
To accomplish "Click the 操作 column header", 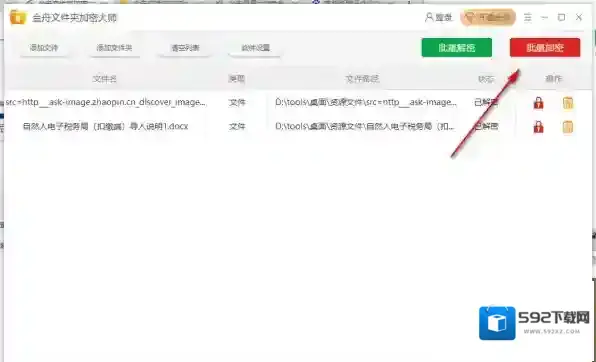I will [553, 79].
